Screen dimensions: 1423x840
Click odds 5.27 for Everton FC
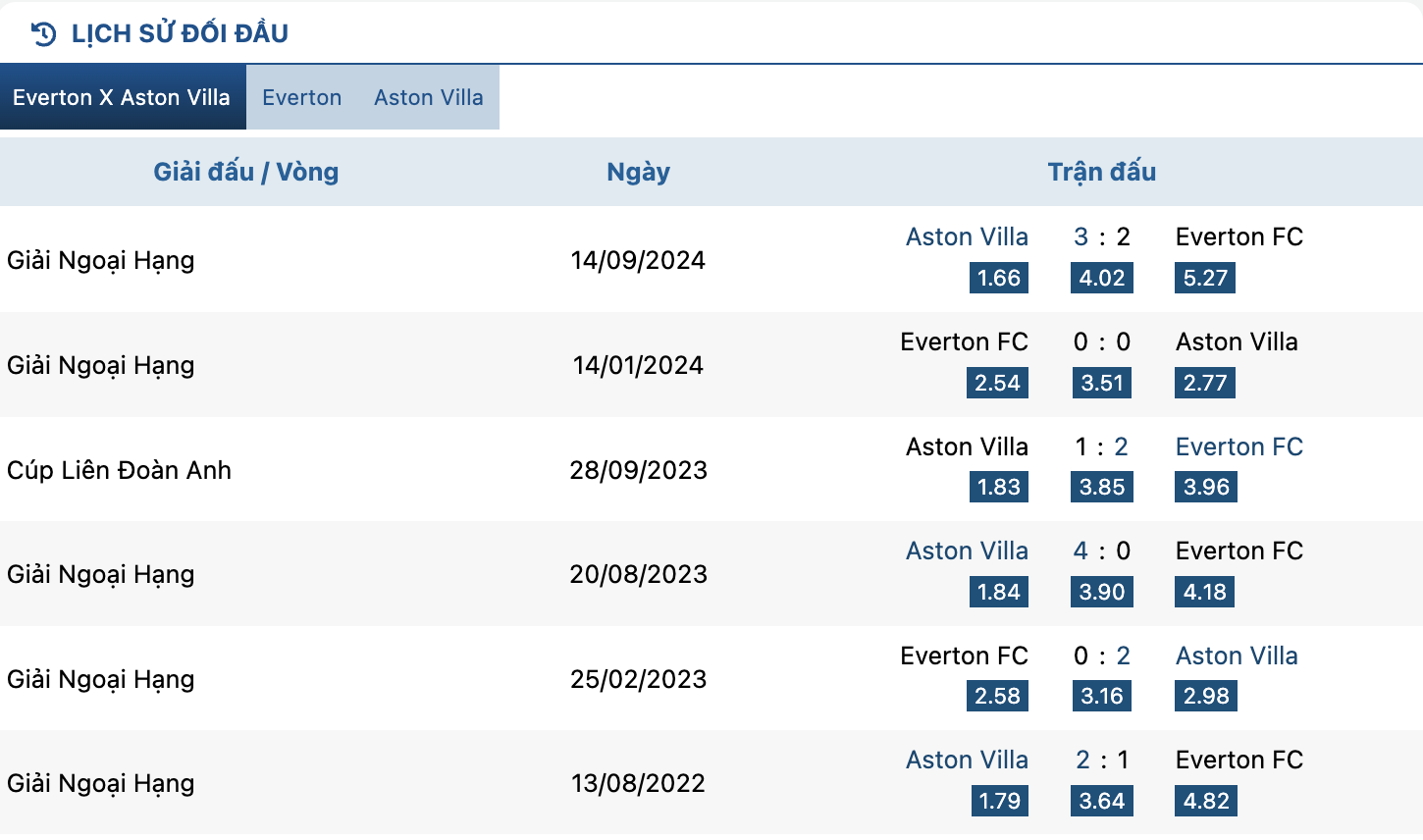click(x=1205, y=278)
